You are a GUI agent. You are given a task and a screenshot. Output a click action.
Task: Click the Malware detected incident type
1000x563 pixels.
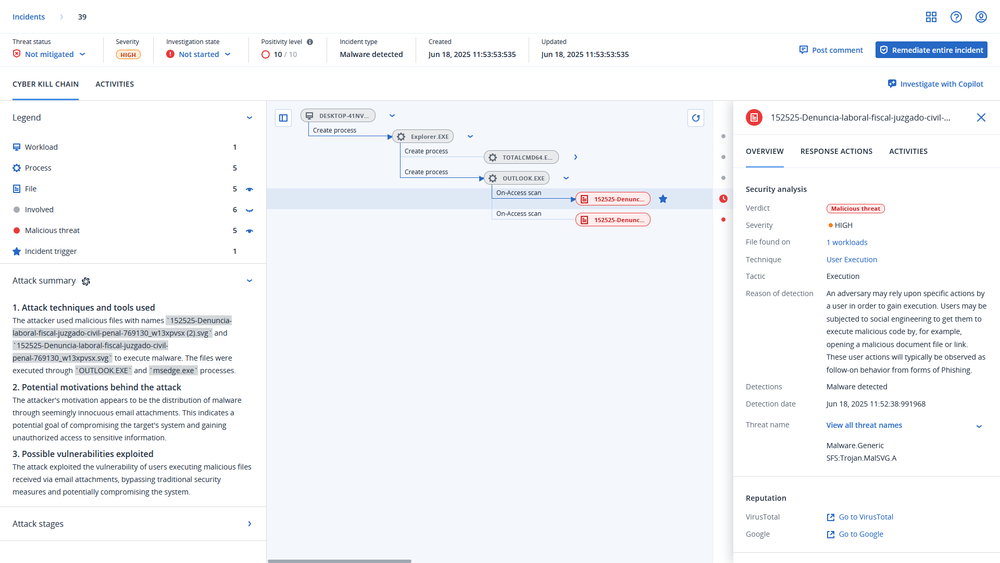pyautogui.click(x=371, y=54)
